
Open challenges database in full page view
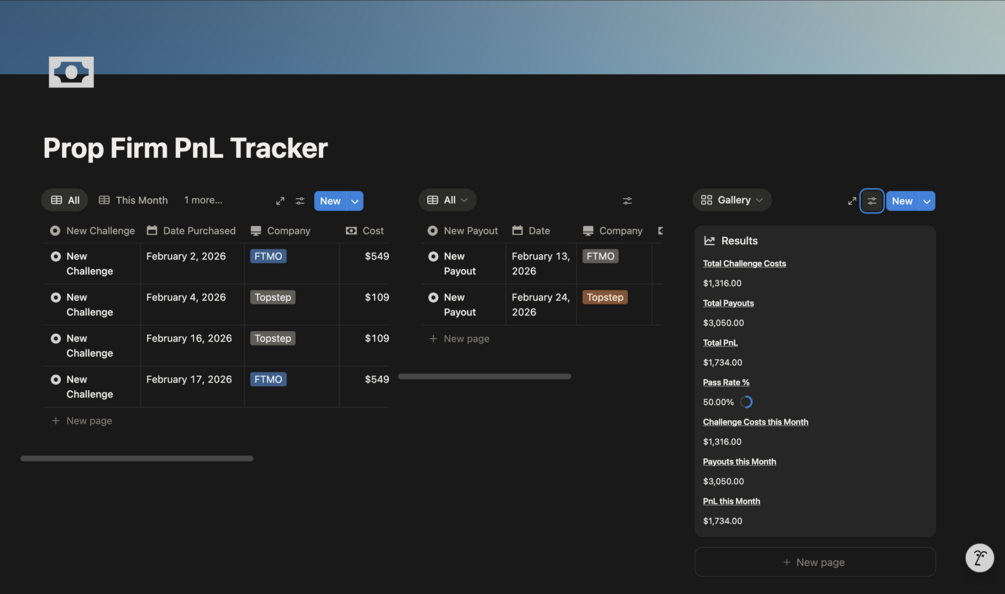click(280, 201)
